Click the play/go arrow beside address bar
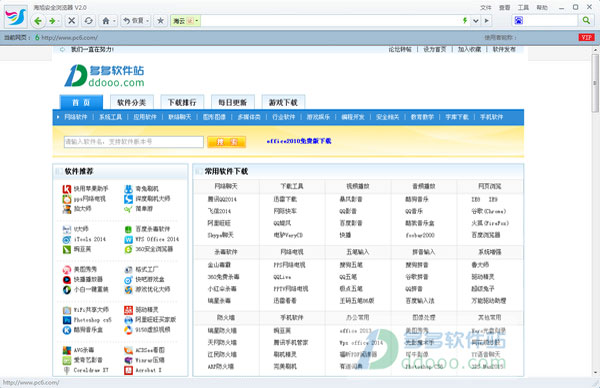The height and width of the screenshot is (388, 600). coord(486,21)
